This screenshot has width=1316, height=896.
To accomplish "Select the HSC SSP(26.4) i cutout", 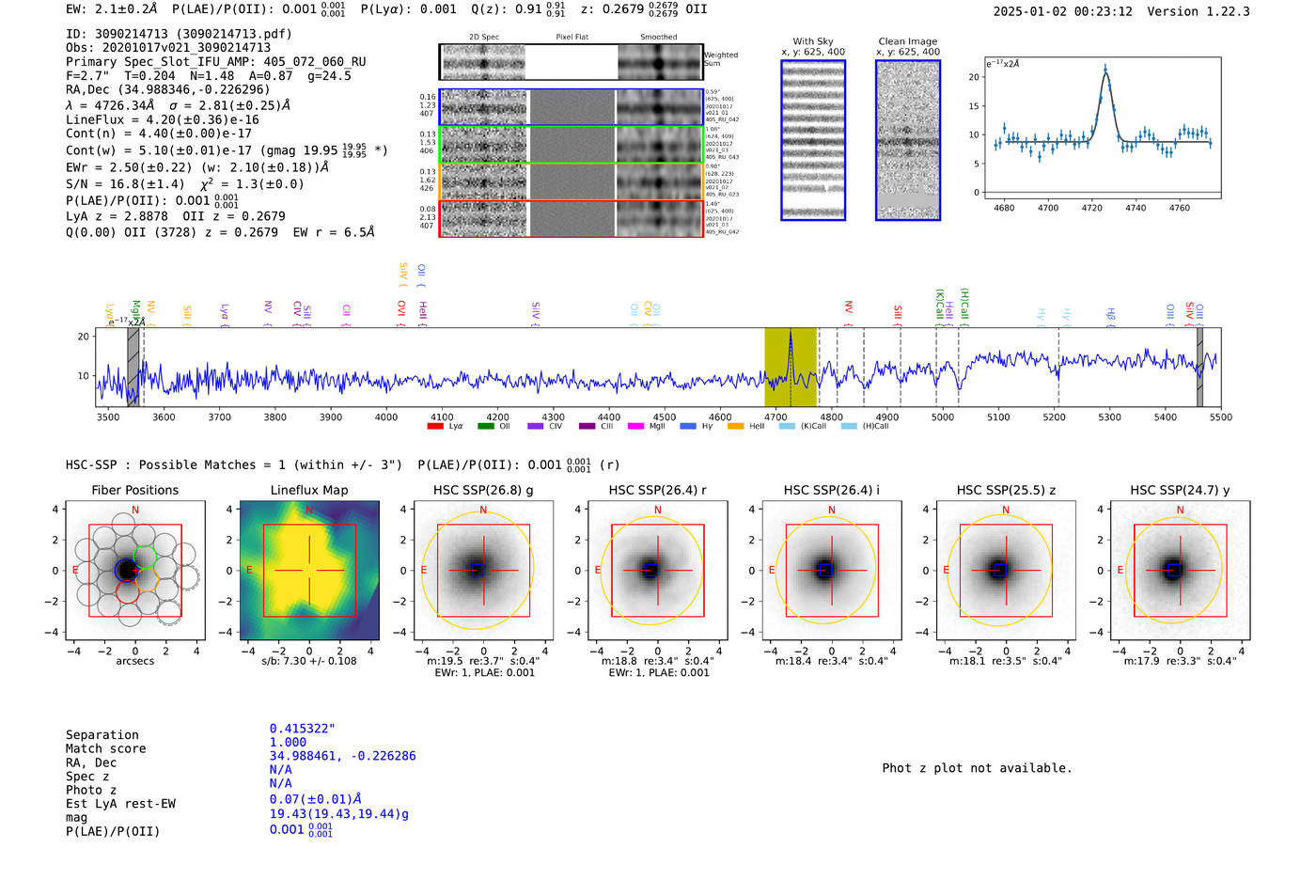I will (x=831, y=571).
